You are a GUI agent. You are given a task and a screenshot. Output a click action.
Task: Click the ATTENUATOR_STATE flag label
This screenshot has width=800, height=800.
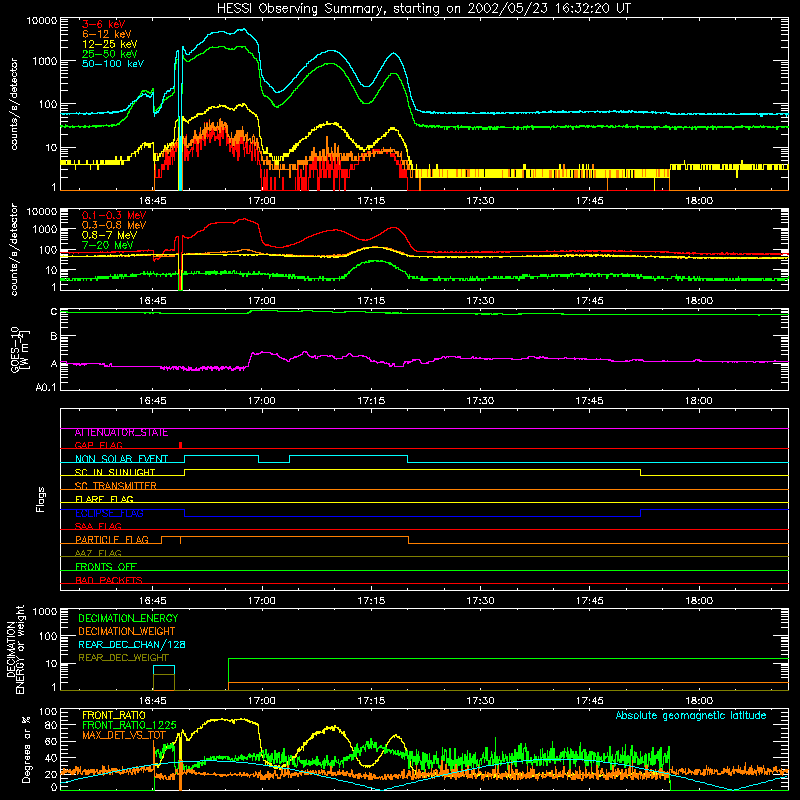click(121, 433)
